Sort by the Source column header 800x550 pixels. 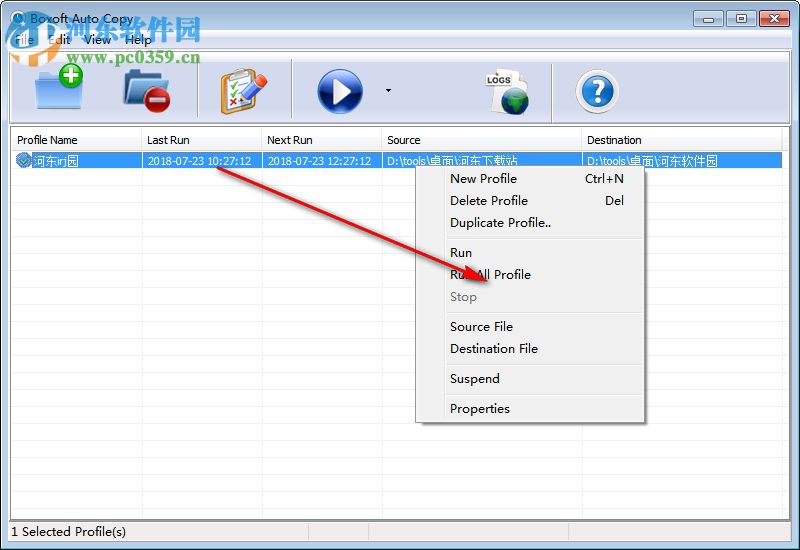click(482, 140)
